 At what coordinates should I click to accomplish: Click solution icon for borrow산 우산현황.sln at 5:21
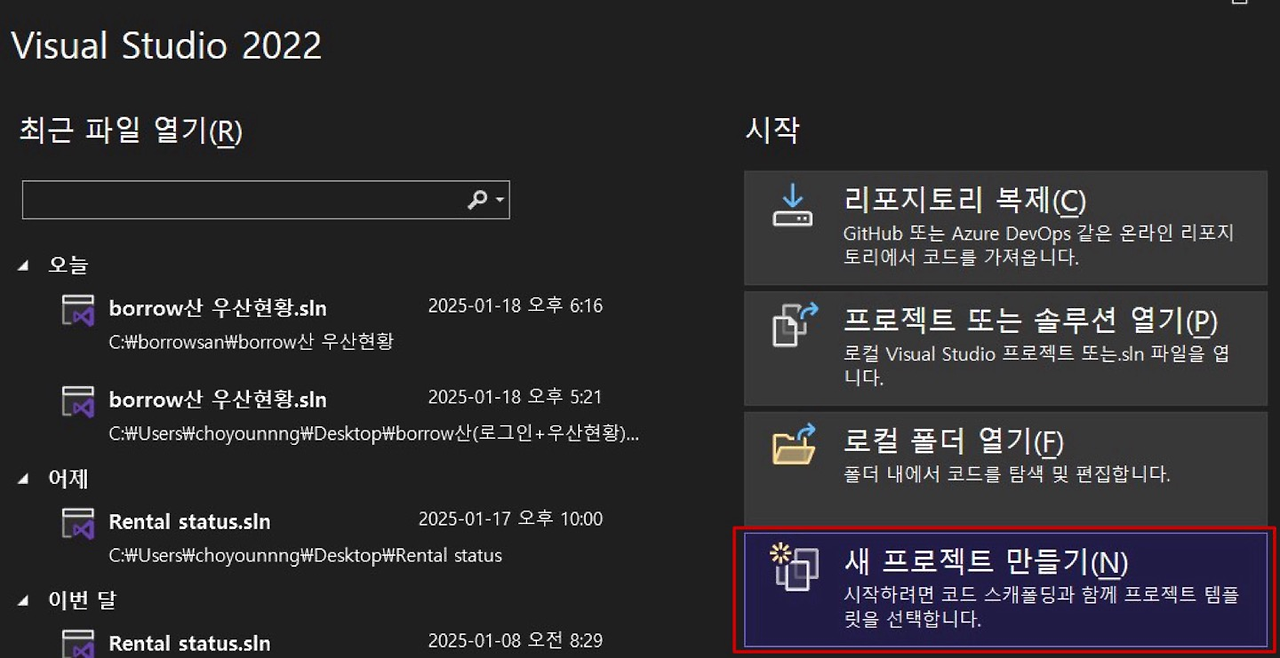[78, 402]
